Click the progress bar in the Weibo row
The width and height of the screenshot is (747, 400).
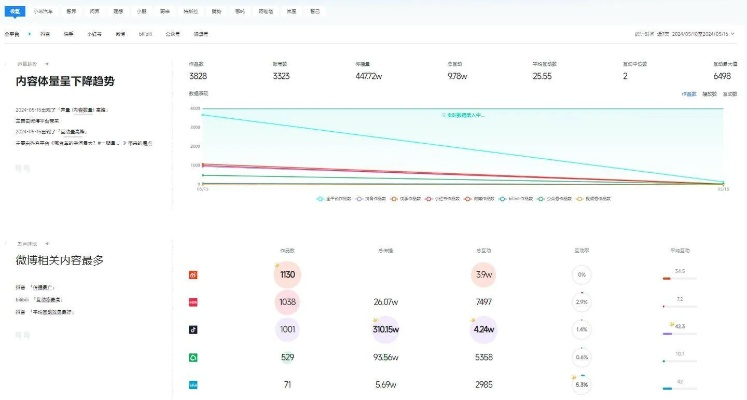[x=678, y=279]
